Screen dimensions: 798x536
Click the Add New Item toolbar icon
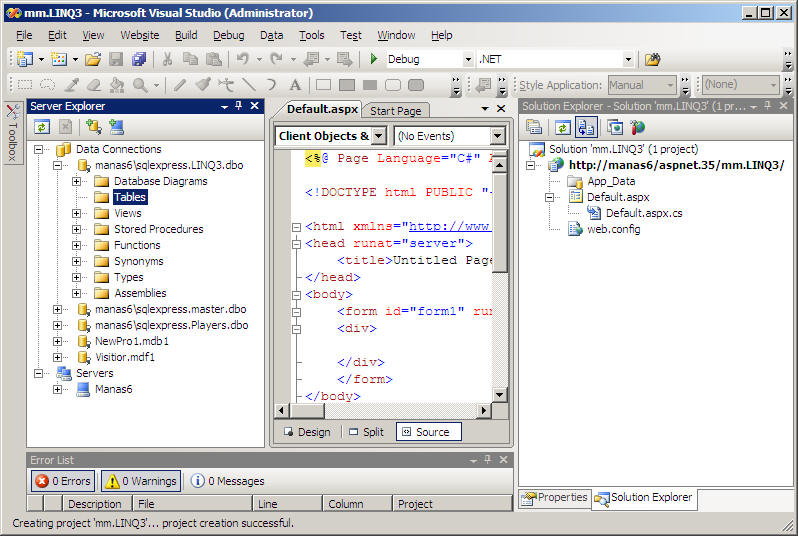[59, 59]
